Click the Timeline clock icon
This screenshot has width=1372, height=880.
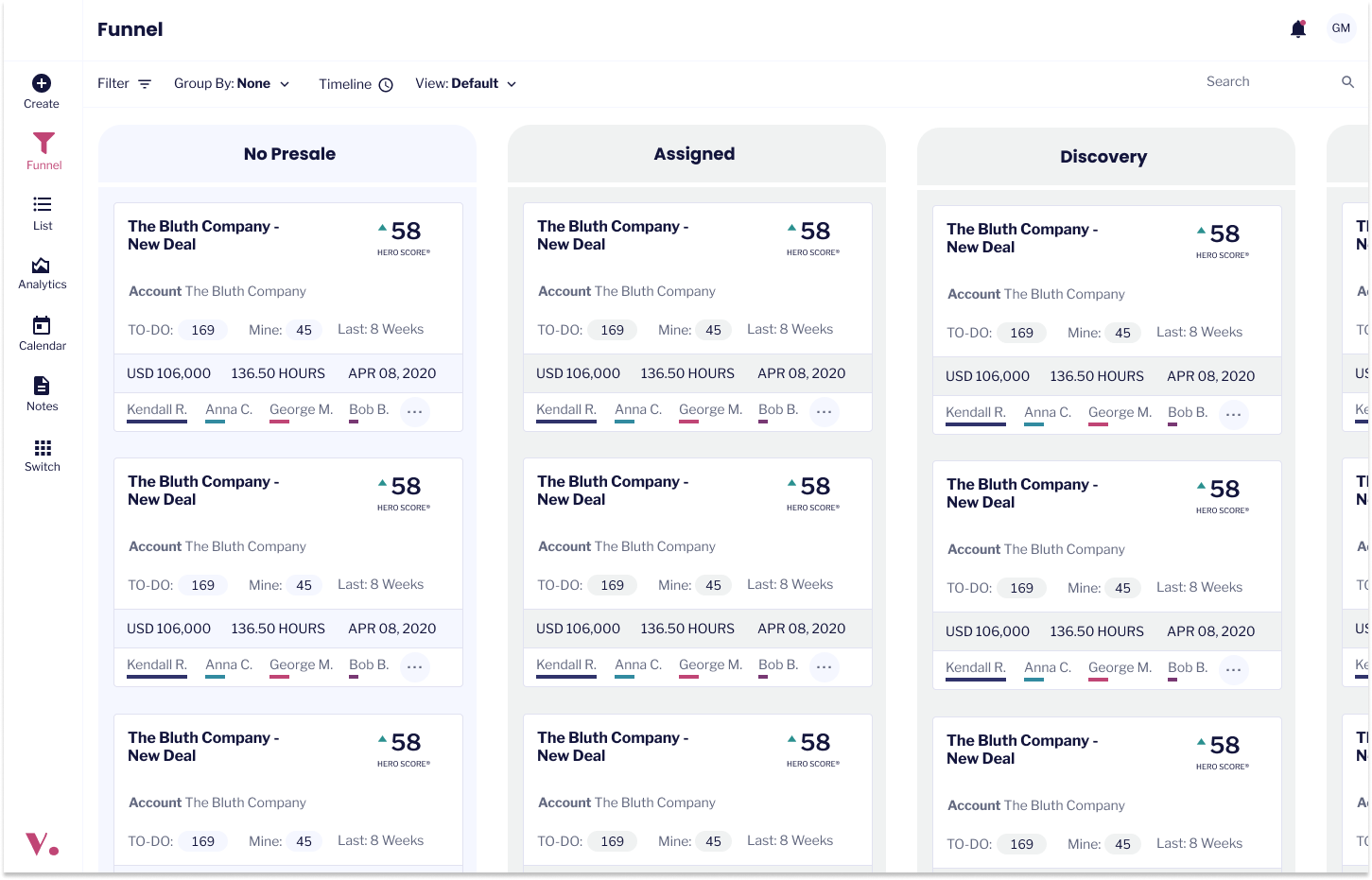[386, 85]
